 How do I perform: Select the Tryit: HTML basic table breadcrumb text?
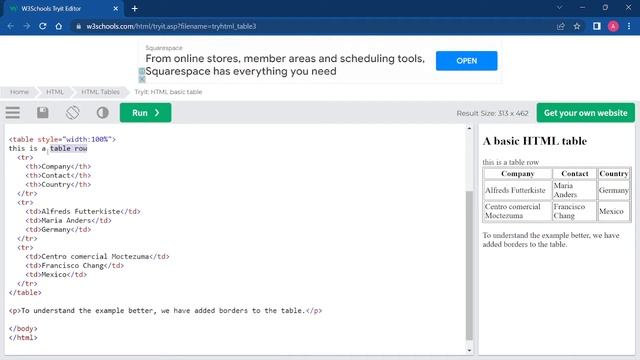(168, 92)
